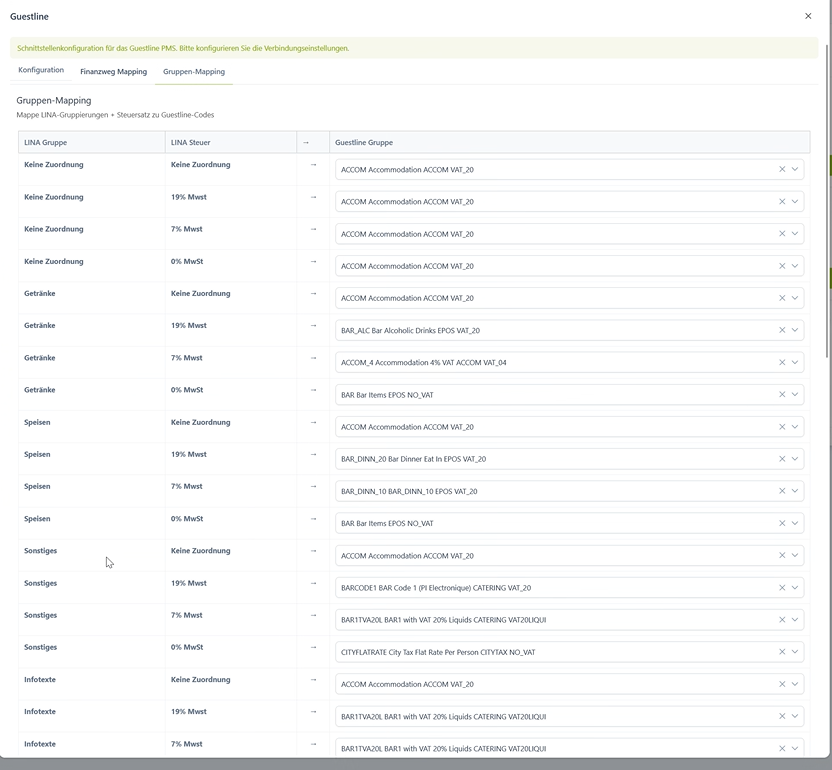Remove selection in Infotexte Keine Zuordnung row
This screenshot has height=770, width=832.
point(782,684)
